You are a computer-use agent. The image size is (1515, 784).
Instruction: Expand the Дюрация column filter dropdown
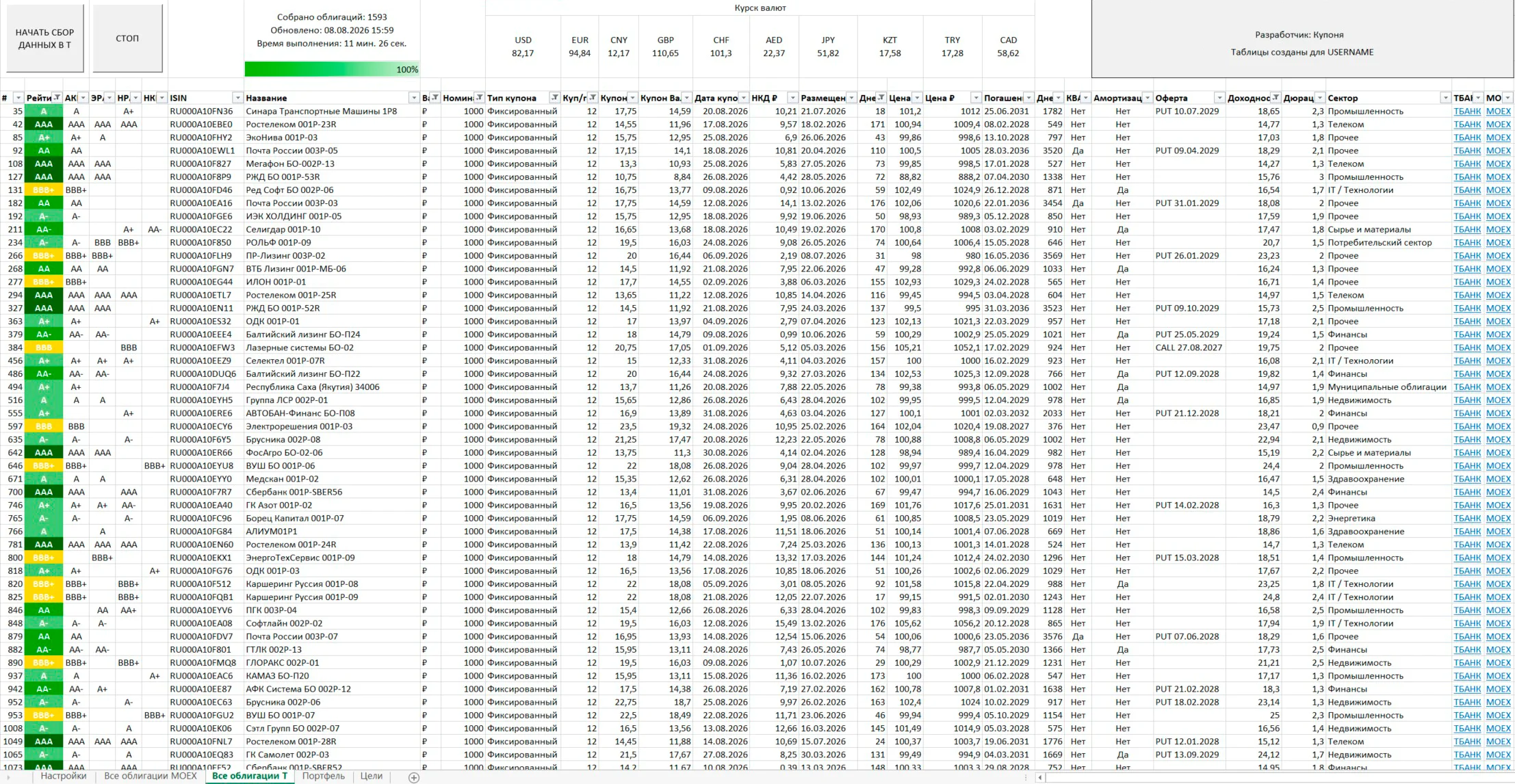click(x=1320, y=99)
